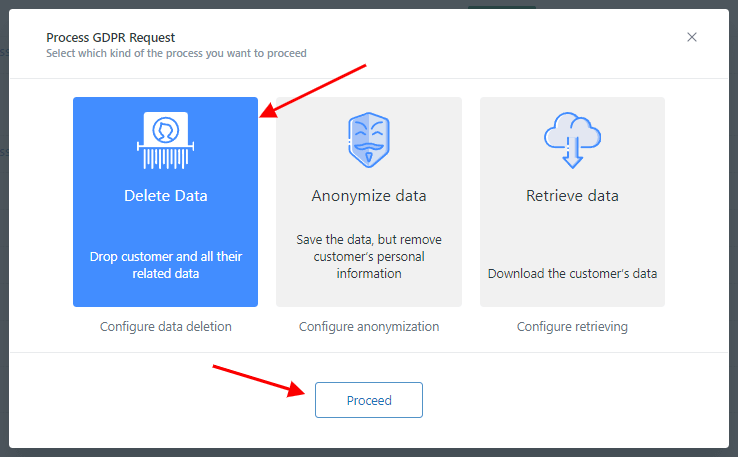Open Configure retrieving link
This screenshot has width=738, height=457.
(572, 327)
